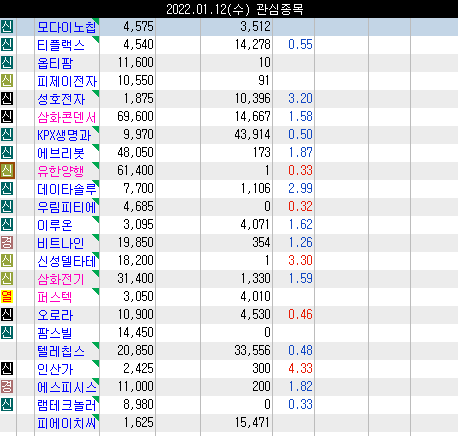The image size is (458, 436).
Task: Click the yellow 열 badge beside 퍼스텍
Action: (x=7, y=297)
